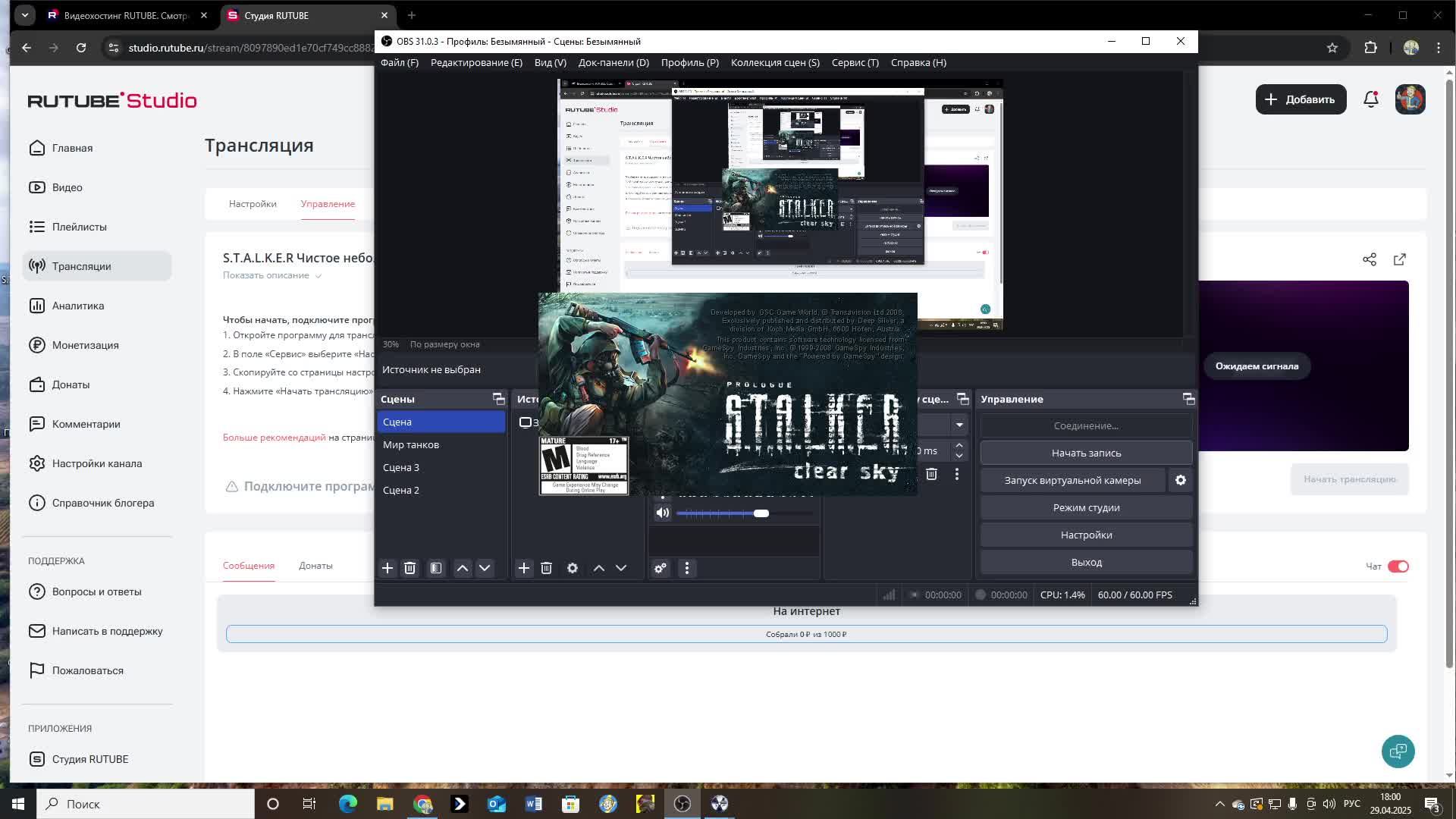The image size is (1456, 819).
Task: Select the 'Мир танков' scene
Action: 410,444
